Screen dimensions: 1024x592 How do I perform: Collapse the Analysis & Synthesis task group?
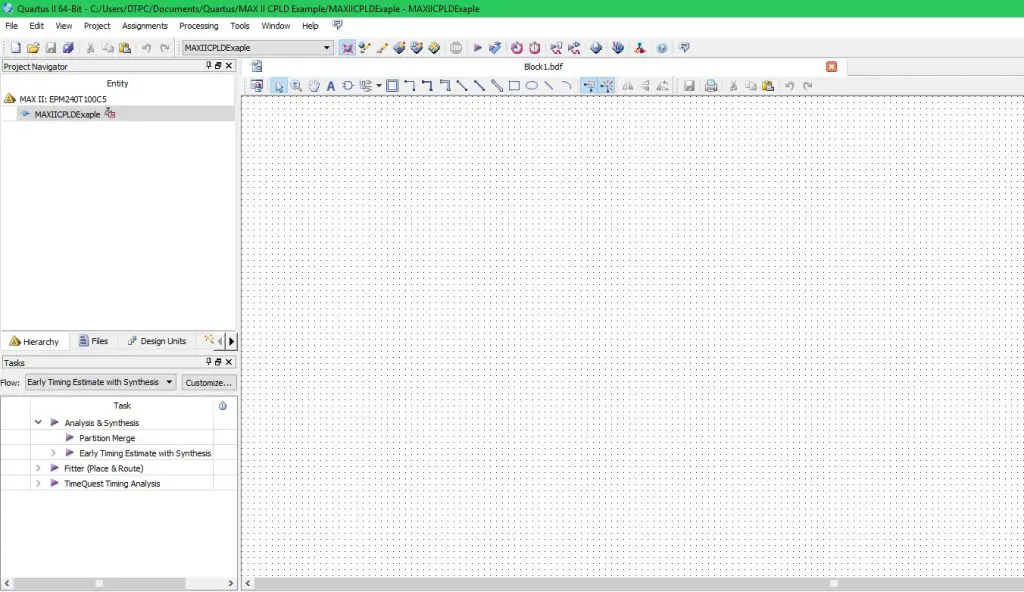tap(38, 421)
